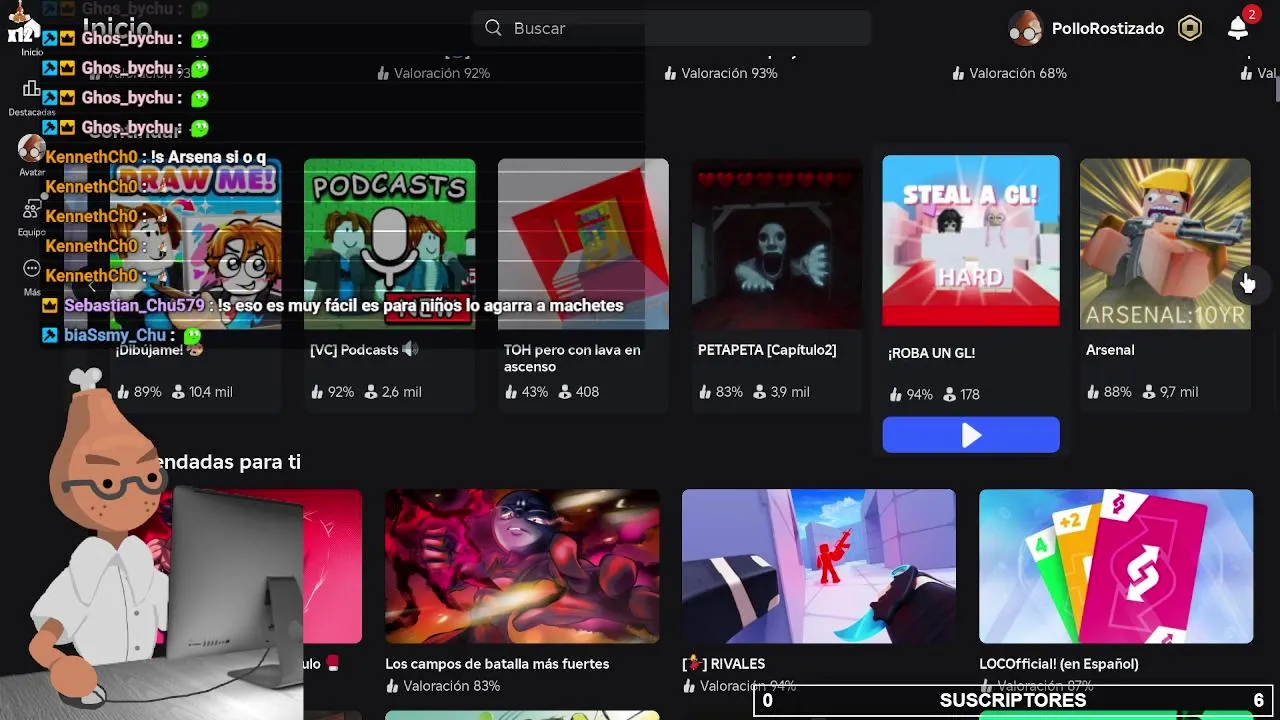Open the Draw Me game thumbnail
This screenshot has width=1280, height=720.
click(x=196, y=244)
